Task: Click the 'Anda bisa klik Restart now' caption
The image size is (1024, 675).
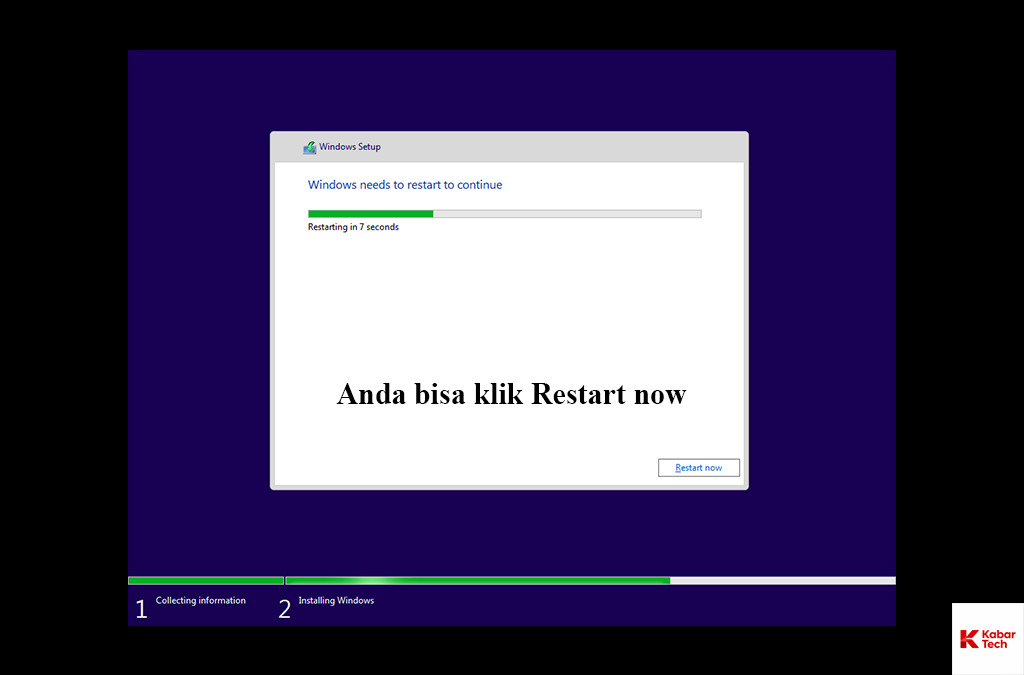Action: point(511,394)
